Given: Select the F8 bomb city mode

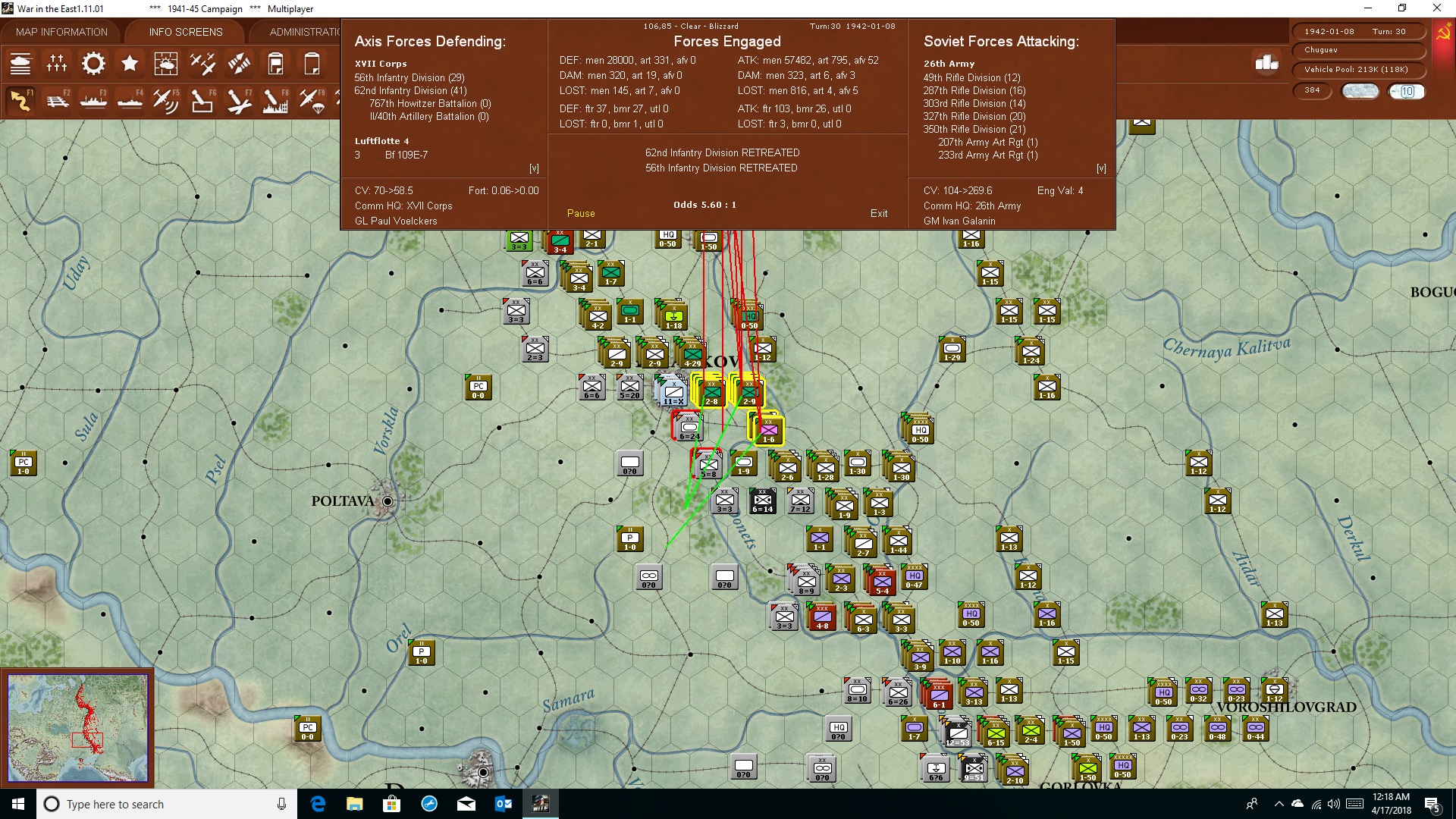Looking at the screenshot, I should pos(275,100).
